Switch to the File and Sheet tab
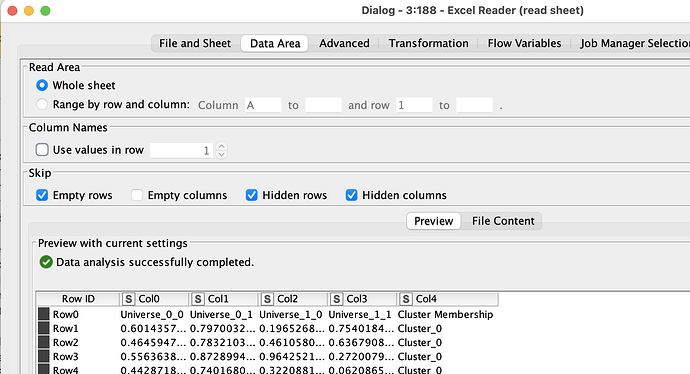The height and width of the screenshot is (374, 690). click(195, 44)
